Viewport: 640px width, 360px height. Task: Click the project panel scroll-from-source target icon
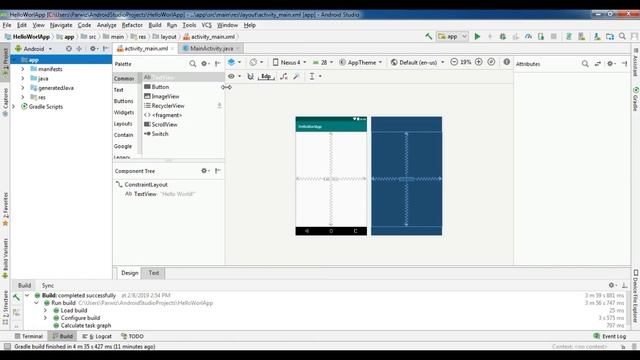coord(69,49)
